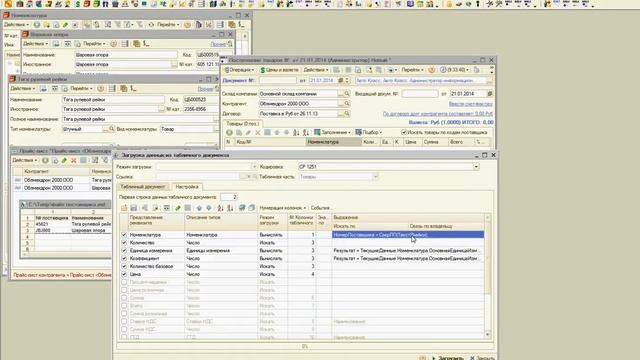Uncheck the Количество базовое row checkbox
The width and height of the screenshot is (640, 360).
(x=124, y=266)
